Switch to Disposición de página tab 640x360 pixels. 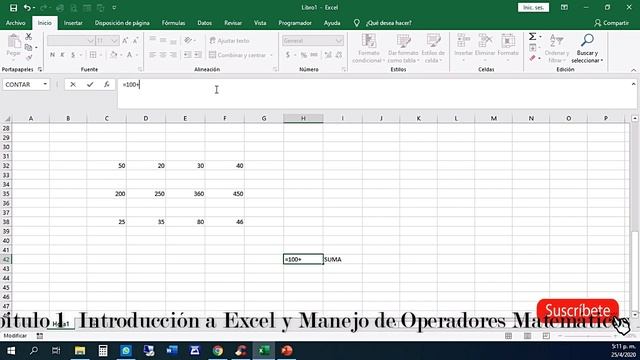coord(122,23)
